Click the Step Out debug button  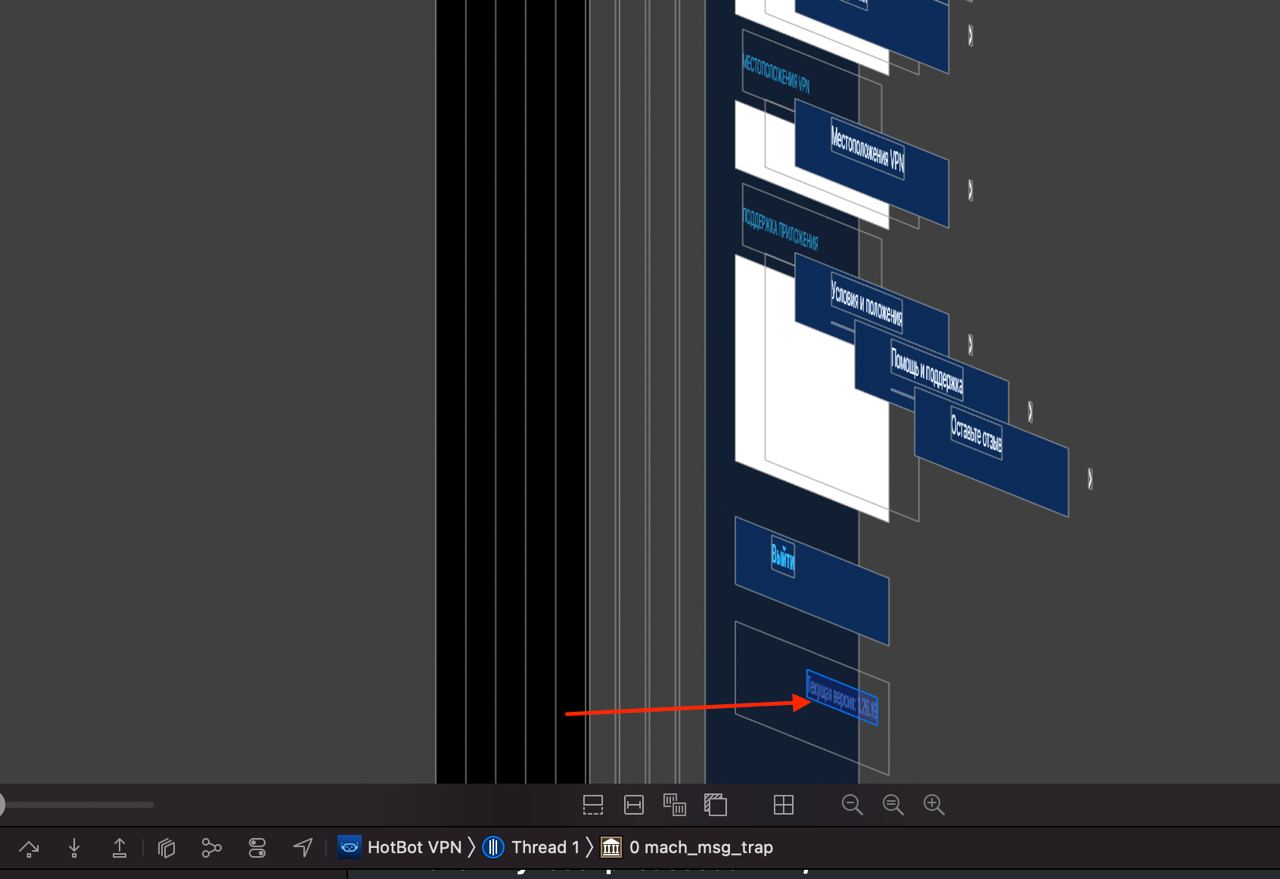pos(119,848)
